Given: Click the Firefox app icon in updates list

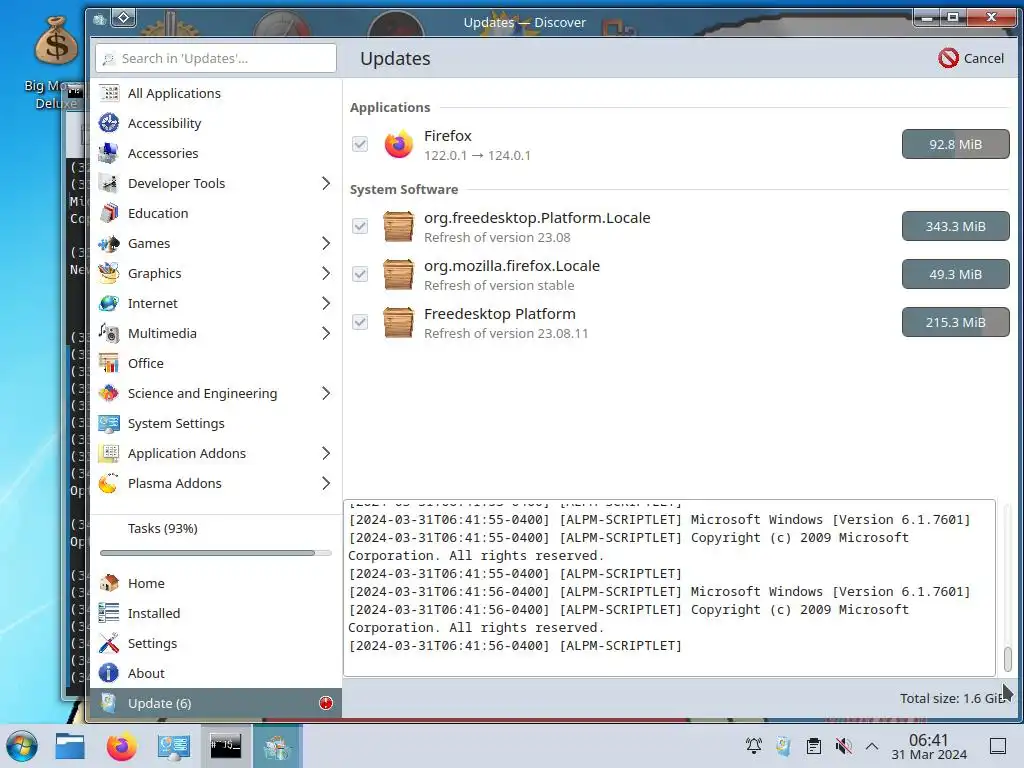Looking at the screenshot, I should 398,144.
